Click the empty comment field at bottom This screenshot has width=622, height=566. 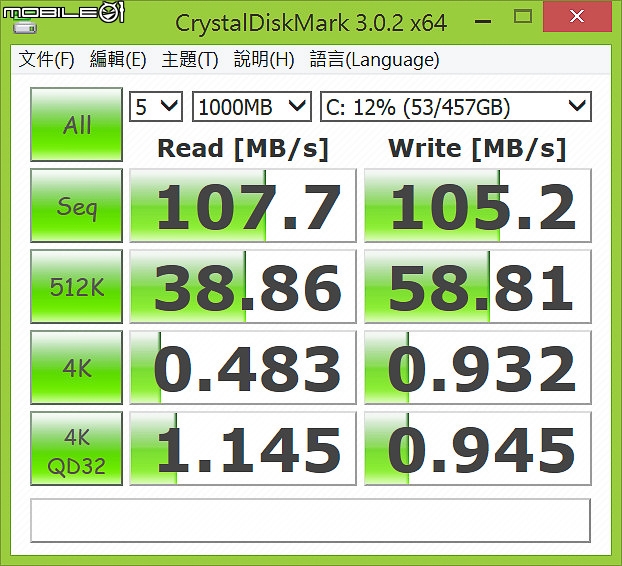311,520
